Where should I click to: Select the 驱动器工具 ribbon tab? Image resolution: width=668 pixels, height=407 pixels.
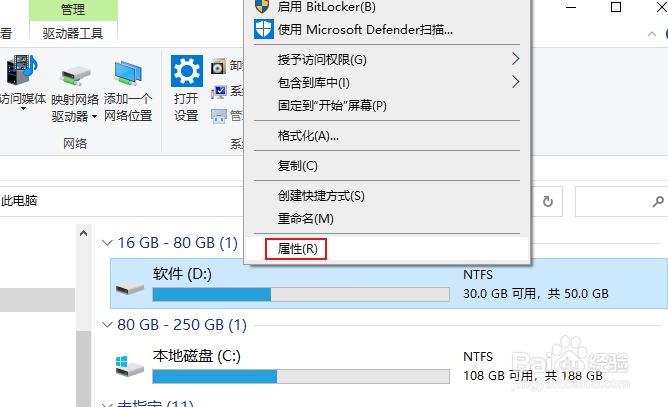point(73,33)
